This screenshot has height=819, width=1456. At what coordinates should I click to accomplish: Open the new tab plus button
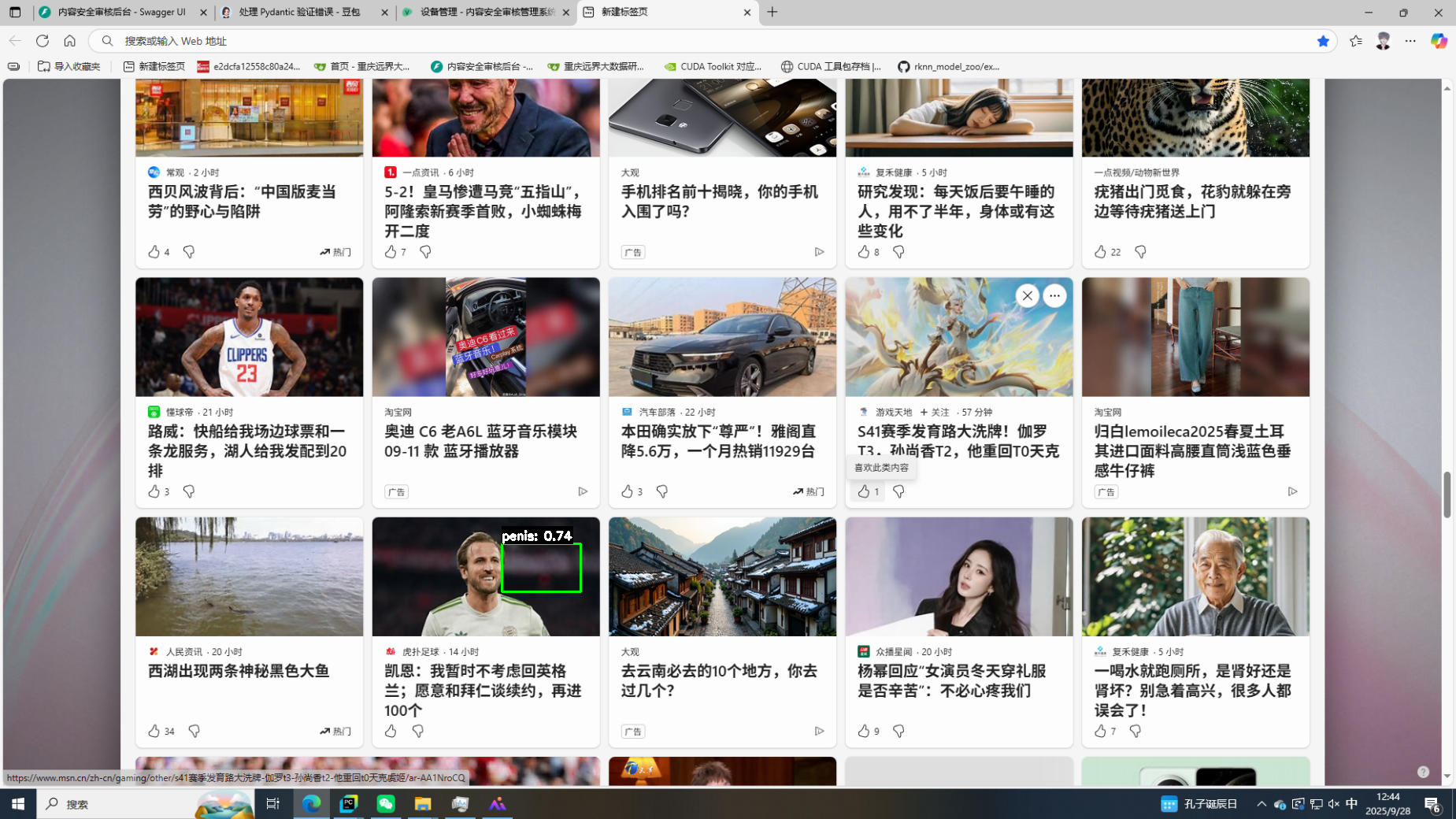(772, 12)
